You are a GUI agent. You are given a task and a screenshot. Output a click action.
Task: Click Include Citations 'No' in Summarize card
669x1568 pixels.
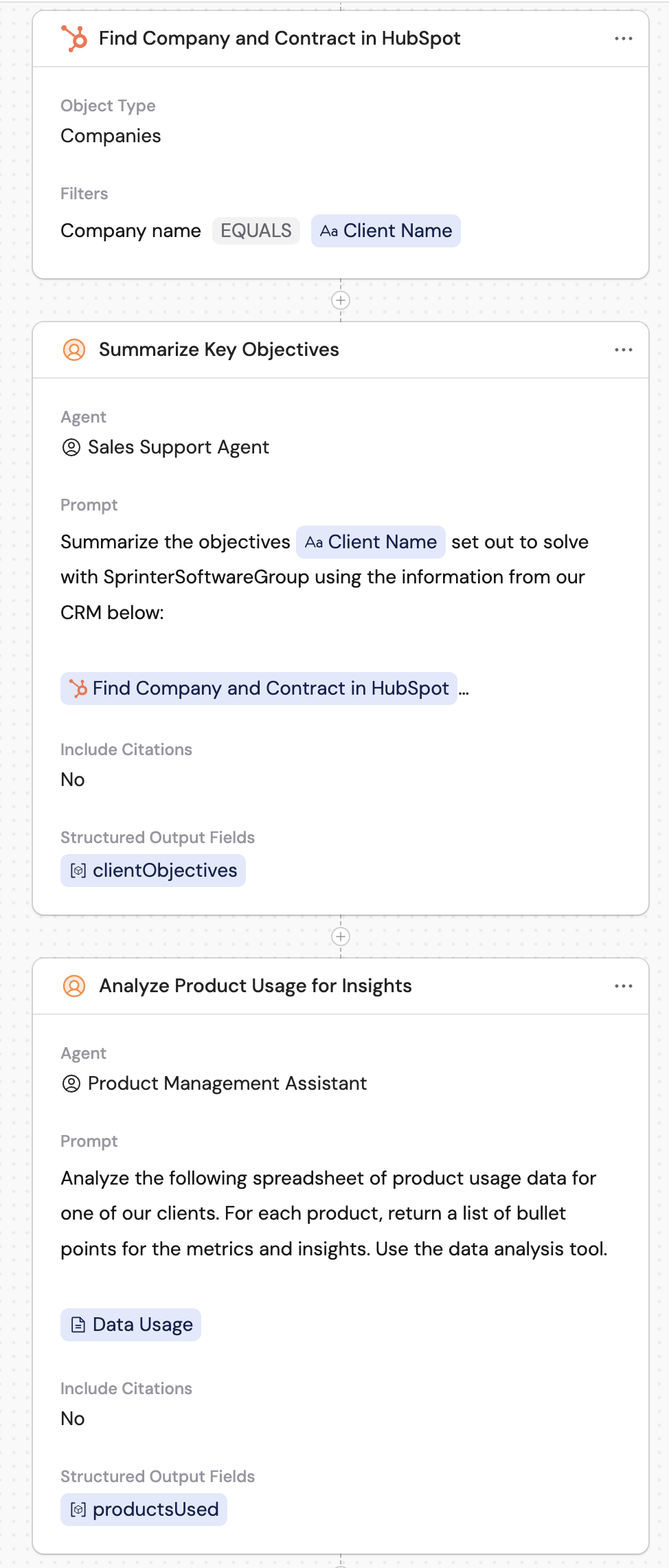tap(73, 780)
